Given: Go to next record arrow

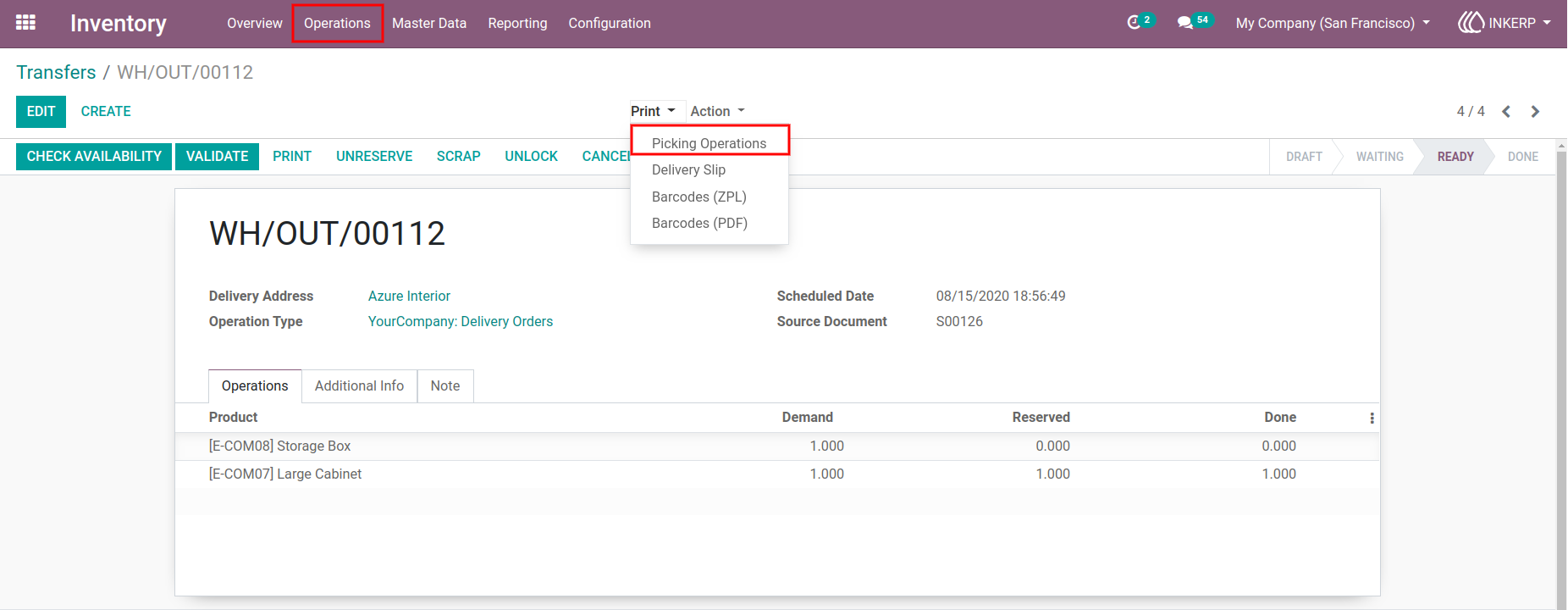Looking at the screenshot, I should [1535, 112].
